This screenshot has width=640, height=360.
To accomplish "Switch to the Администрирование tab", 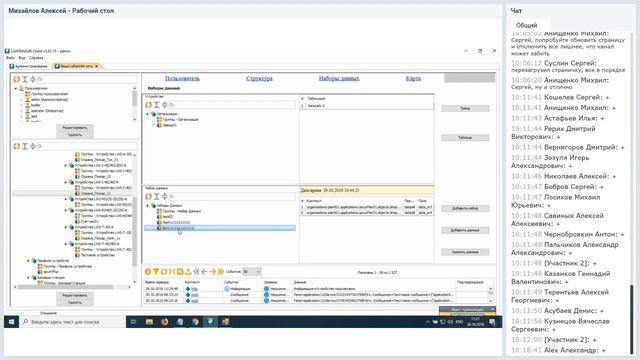I will pyautogui.click(x=29, y=66).
